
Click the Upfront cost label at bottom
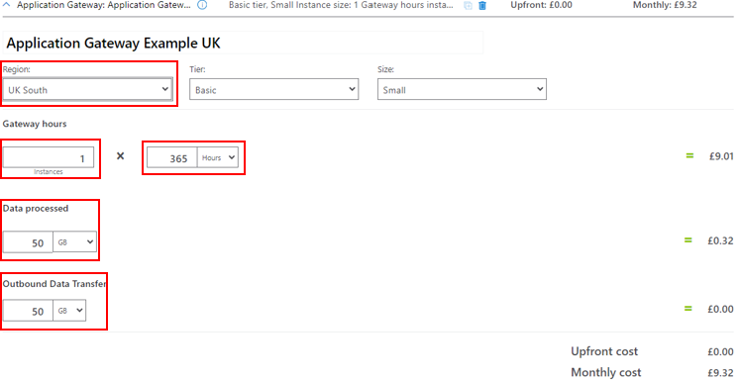604,352
